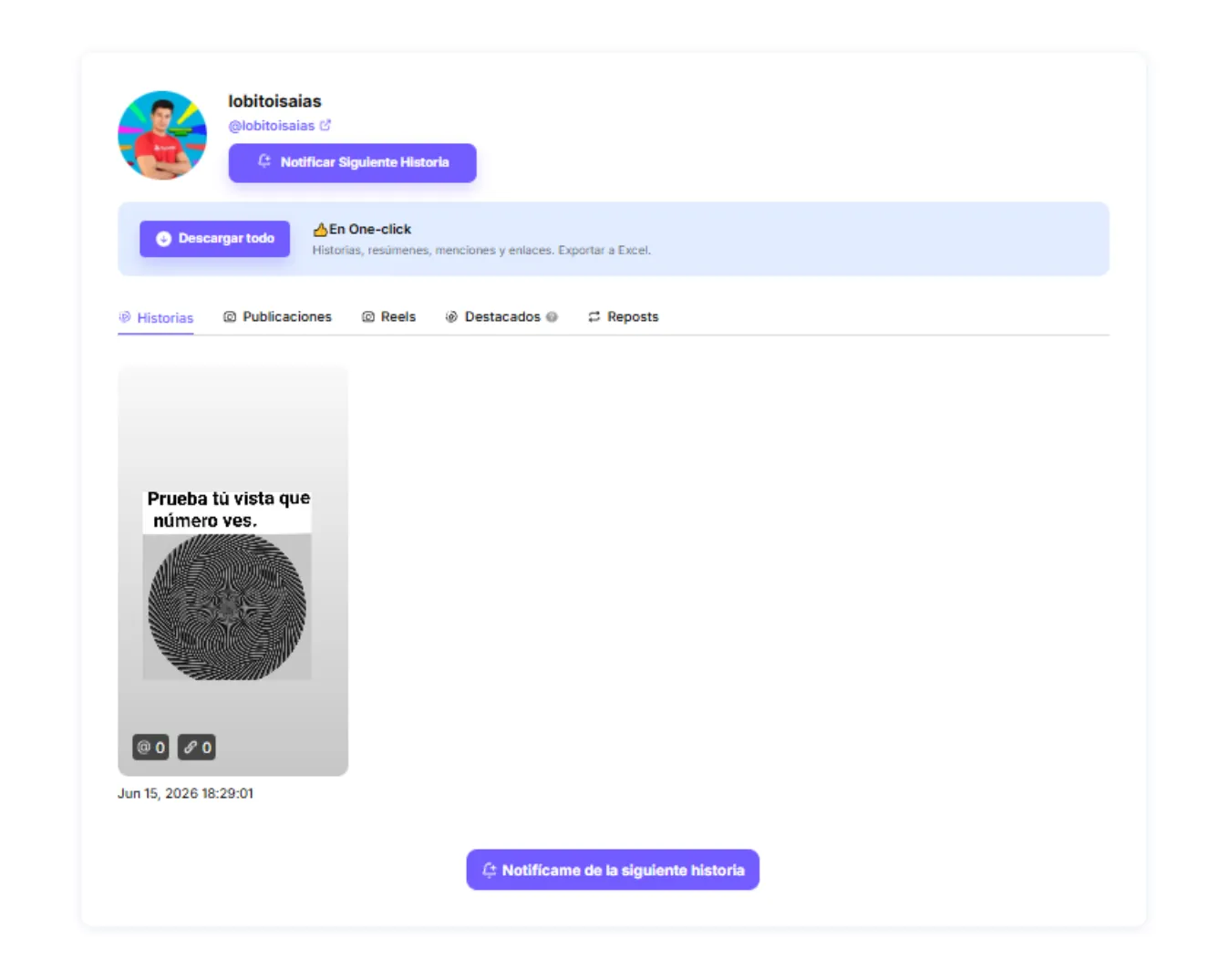Click the download icon in Descargar todo
1229x980 pixels.
coord(163,239)
